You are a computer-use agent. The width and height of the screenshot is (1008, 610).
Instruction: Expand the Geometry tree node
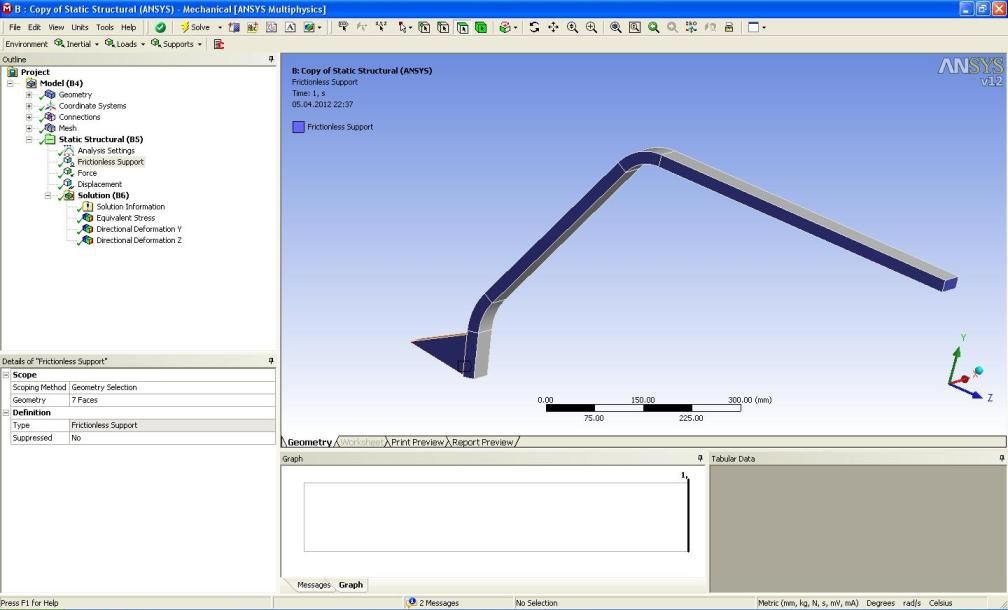tap(29, 94)
